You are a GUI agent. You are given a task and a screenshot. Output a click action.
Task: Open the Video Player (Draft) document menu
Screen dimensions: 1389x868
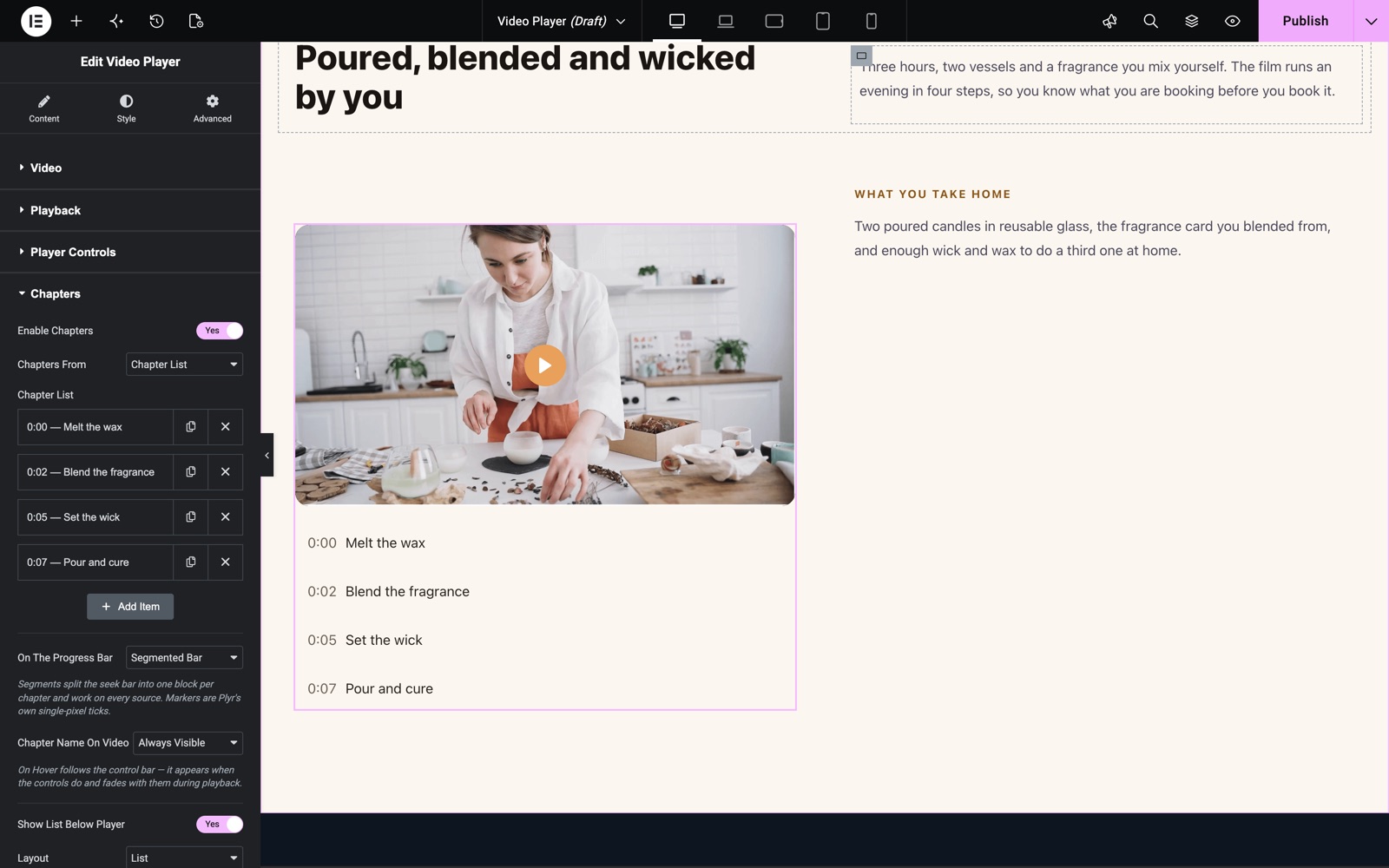[561, 21]
